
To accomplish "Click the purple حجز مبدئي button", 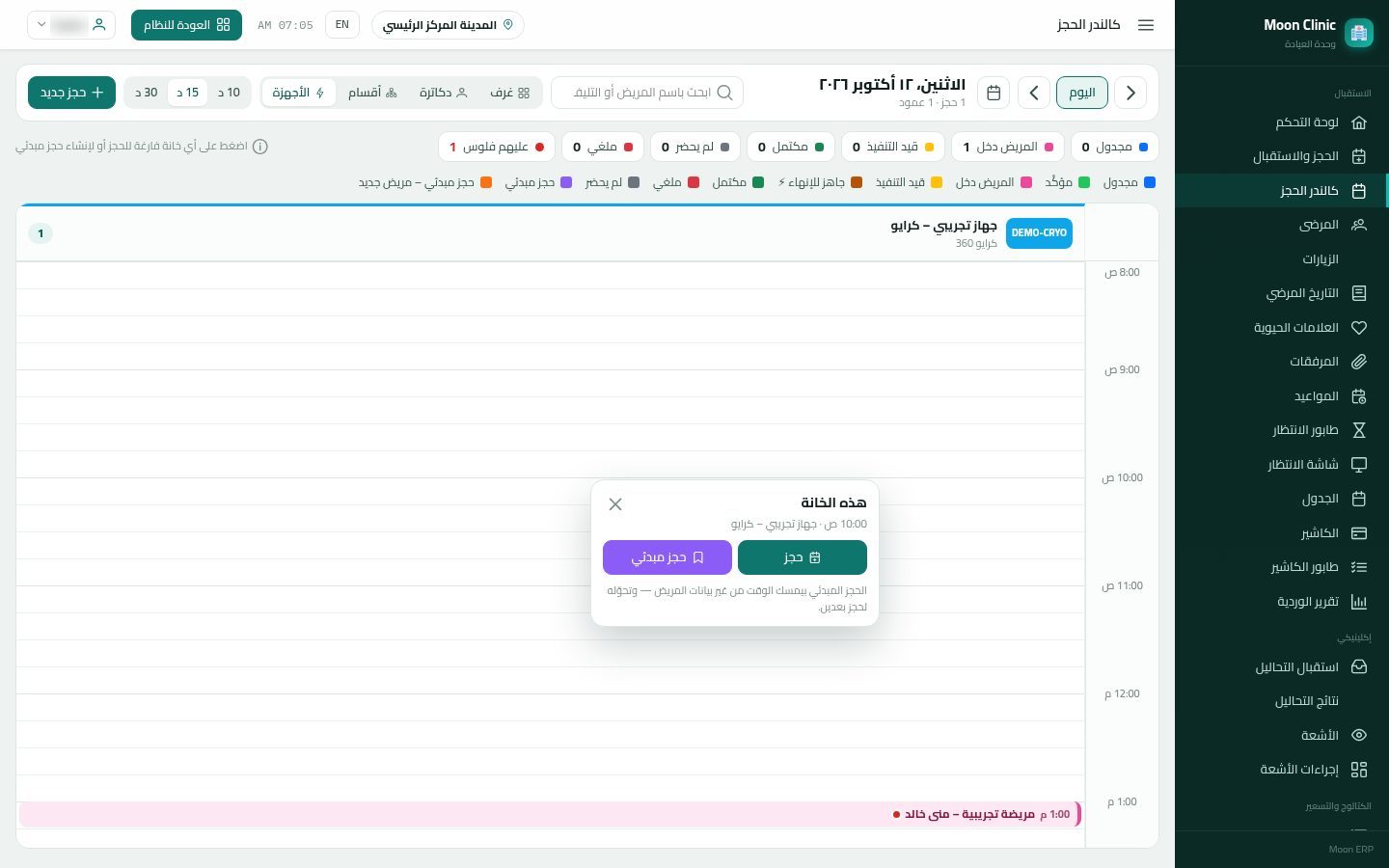I will pos(667,557).
